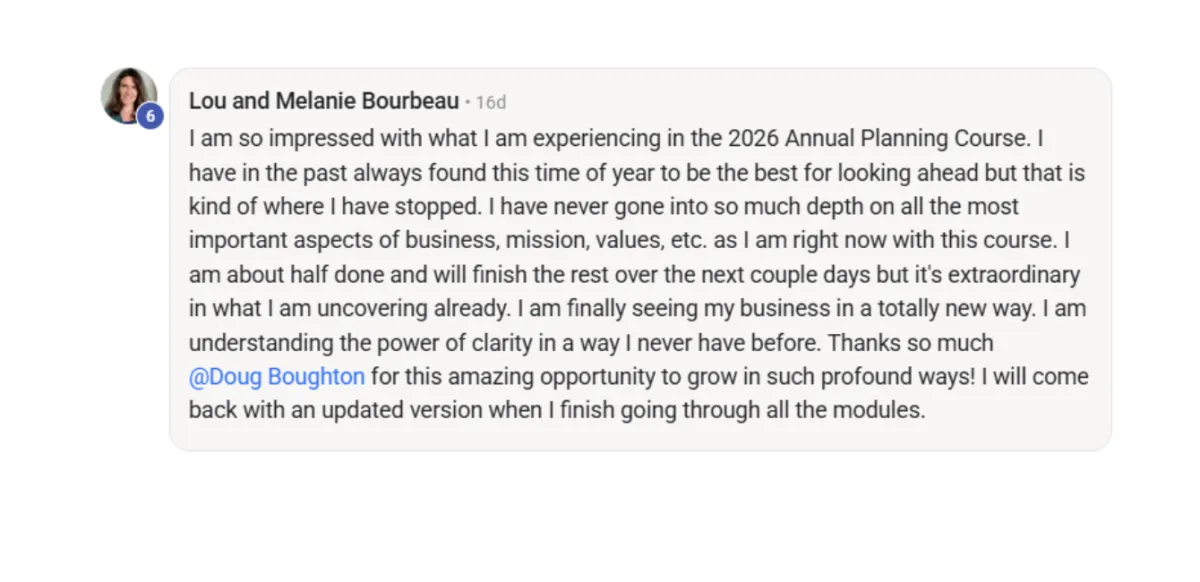The height and width of the screenshot is (582, 1200).
Task: Click the 16d timestamp
Action: click(490, 102)
